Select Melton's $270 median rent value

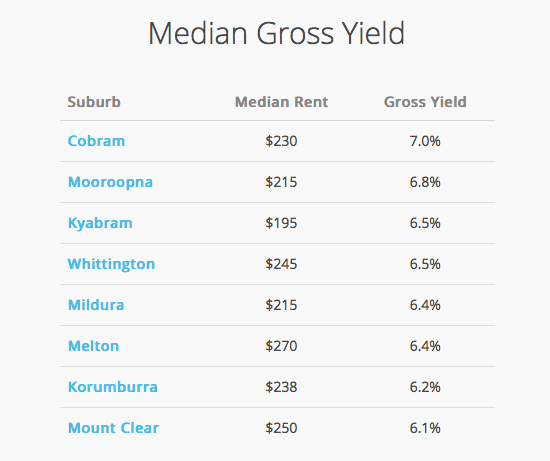tap(281, 346)
